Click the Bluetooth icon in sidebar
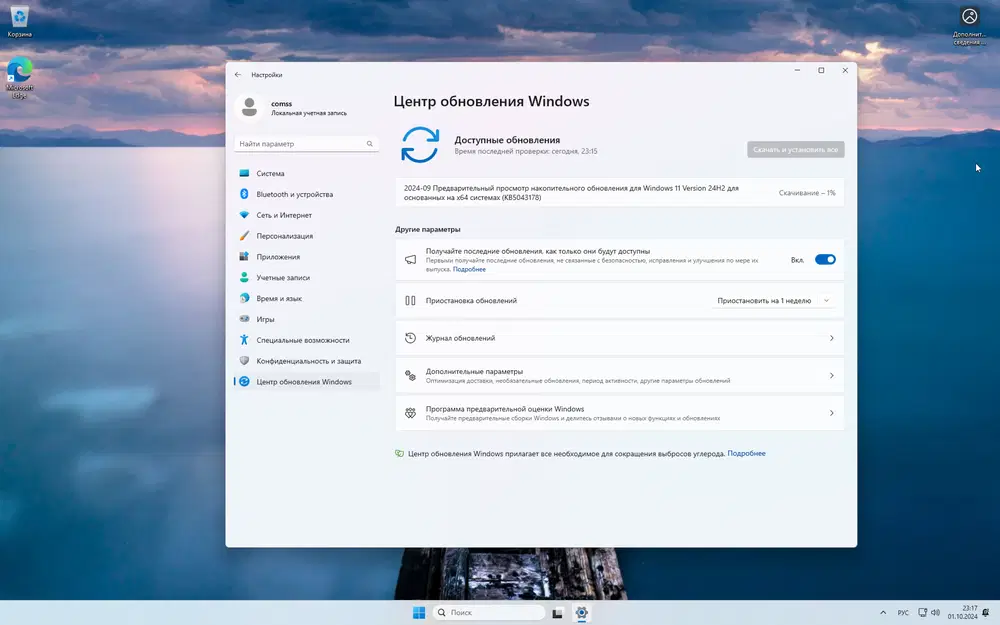This screenshot has height=625, width=1000. (x=244, y=194)
